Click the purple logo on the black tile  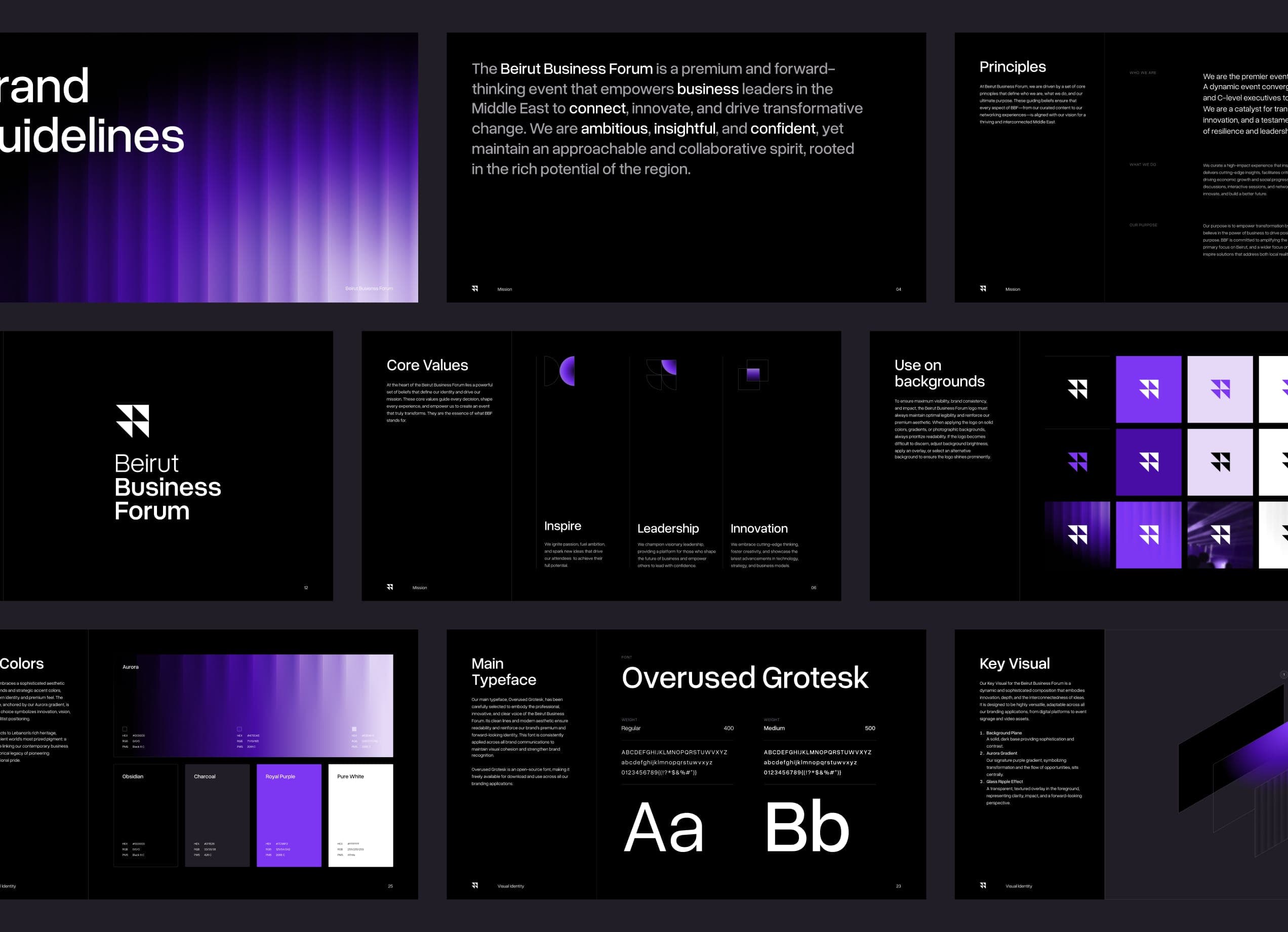click(x=1077, y=462)
